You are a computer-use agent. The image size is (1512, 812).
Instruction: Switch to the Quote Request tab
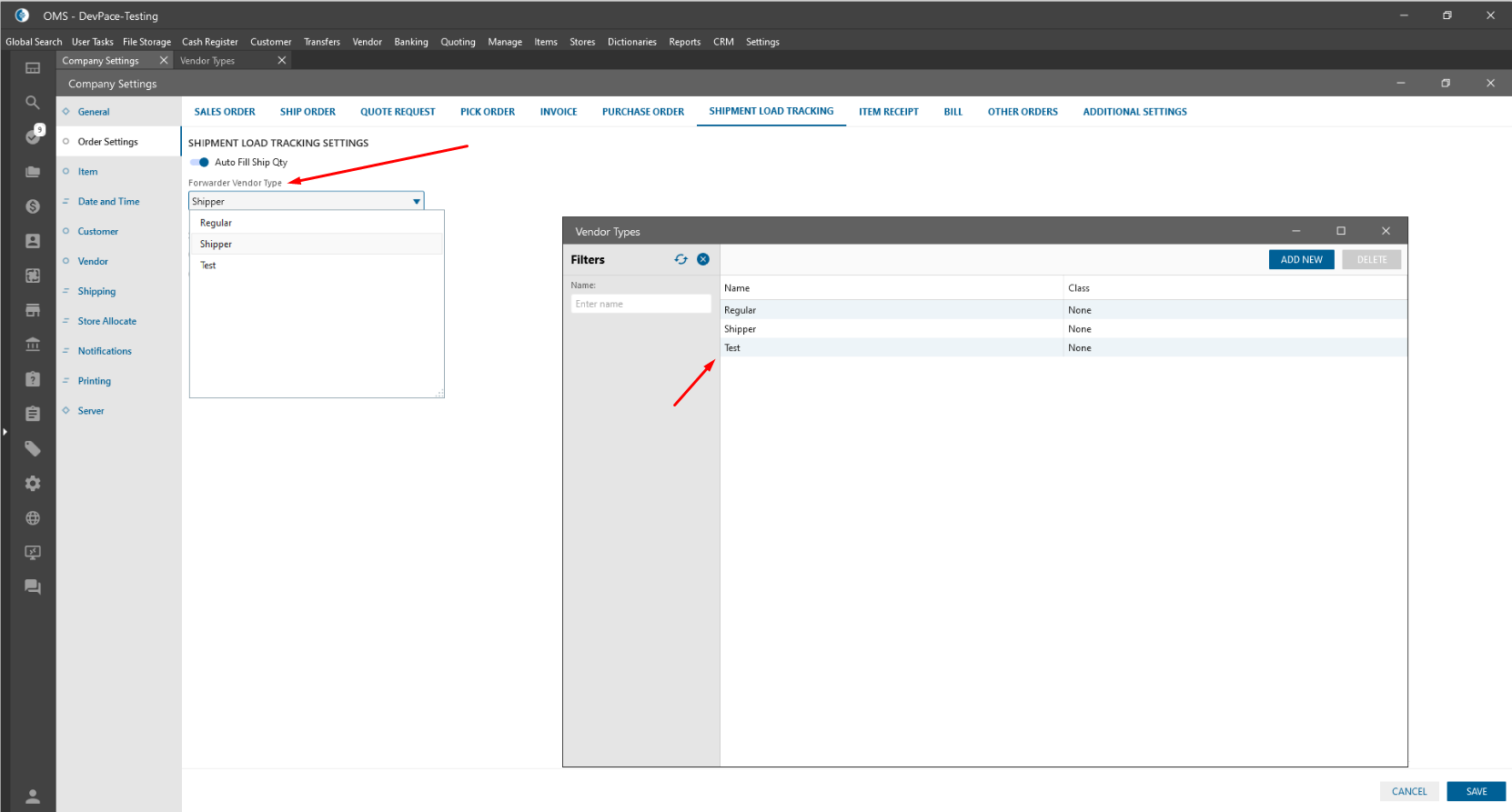[x=398, y=112]
